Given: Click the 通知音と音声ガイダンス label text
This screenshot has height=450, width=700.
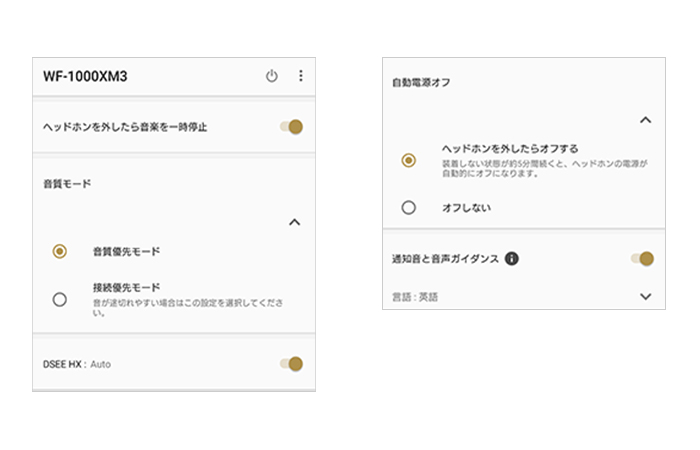Looking at the screenshot, I should click(x=445, y=259).
